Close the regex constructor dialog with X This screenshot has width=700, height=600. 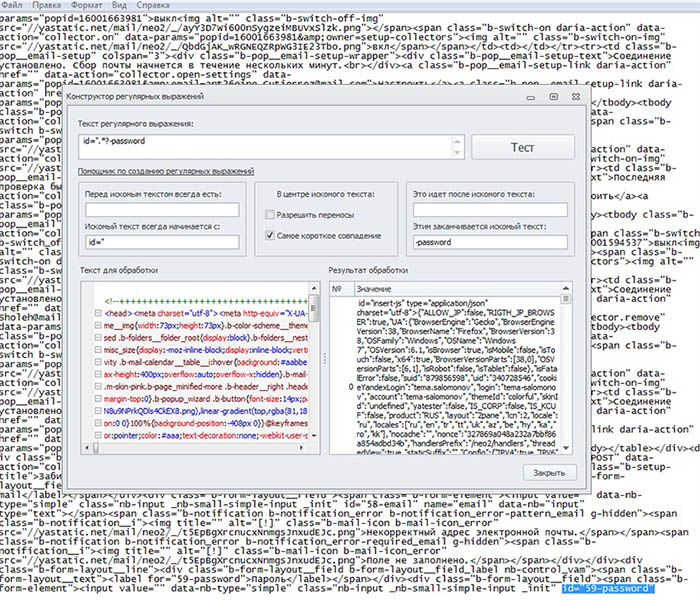coord(576,97)
